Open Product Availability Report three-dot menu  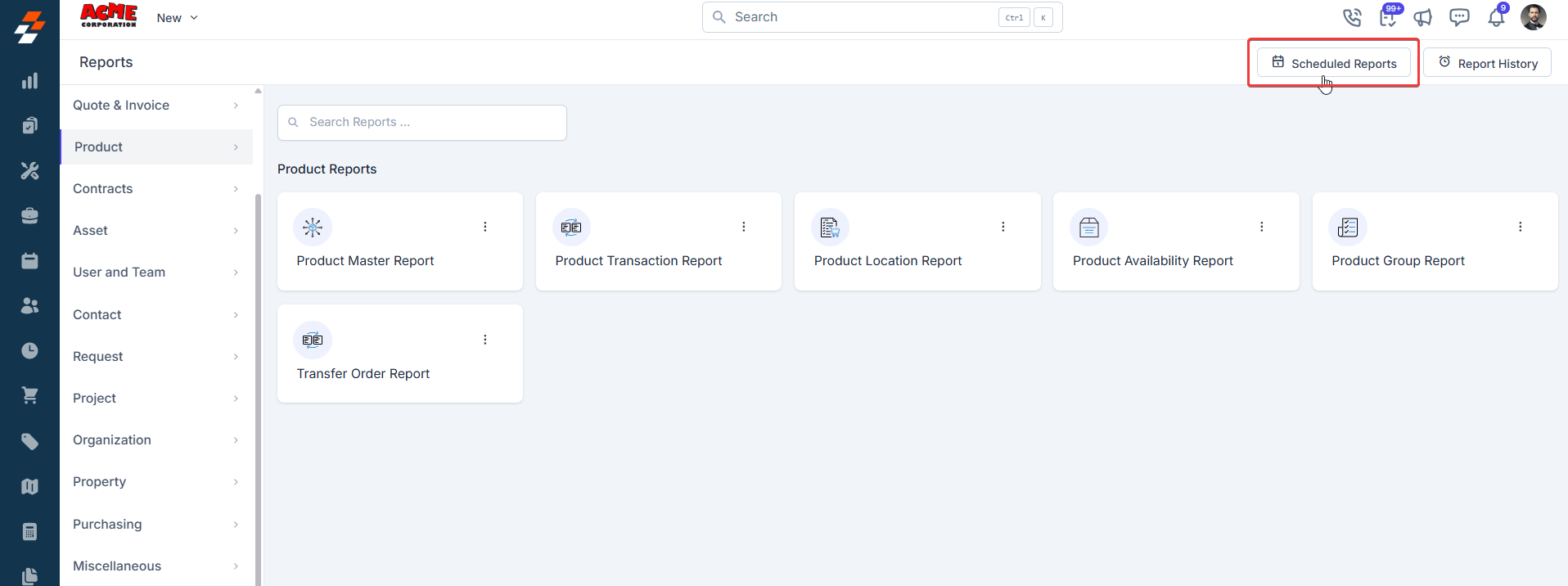click(x=1261, y=227)
